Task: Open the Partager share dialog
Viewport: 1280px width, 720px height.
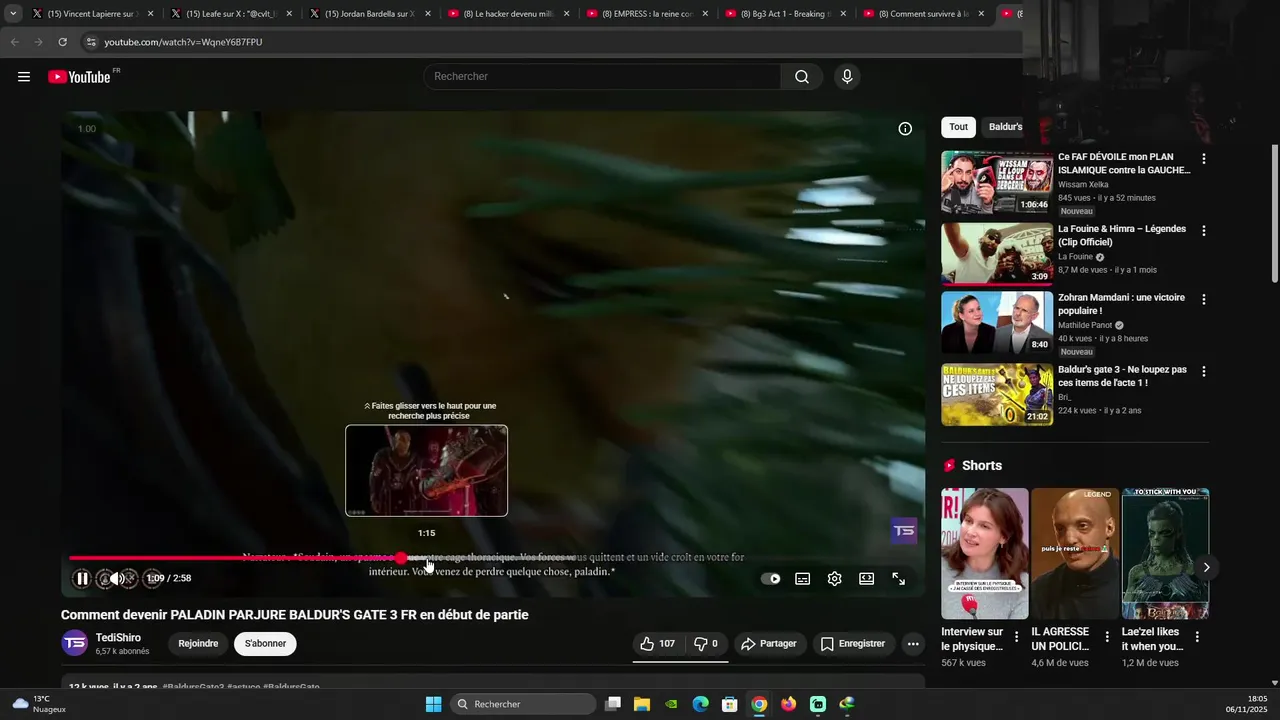Action: 768,644
